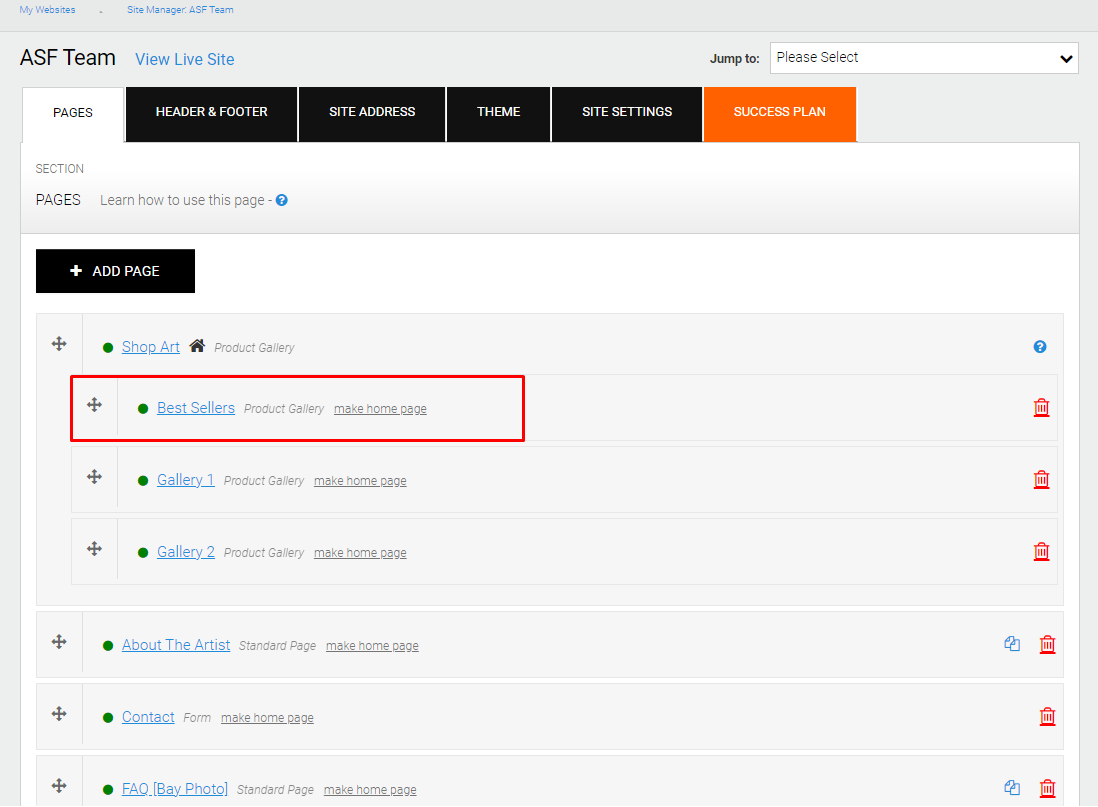
Task: Click Standard Page label beside About The Artist
Action: click(x=277, y=646)
